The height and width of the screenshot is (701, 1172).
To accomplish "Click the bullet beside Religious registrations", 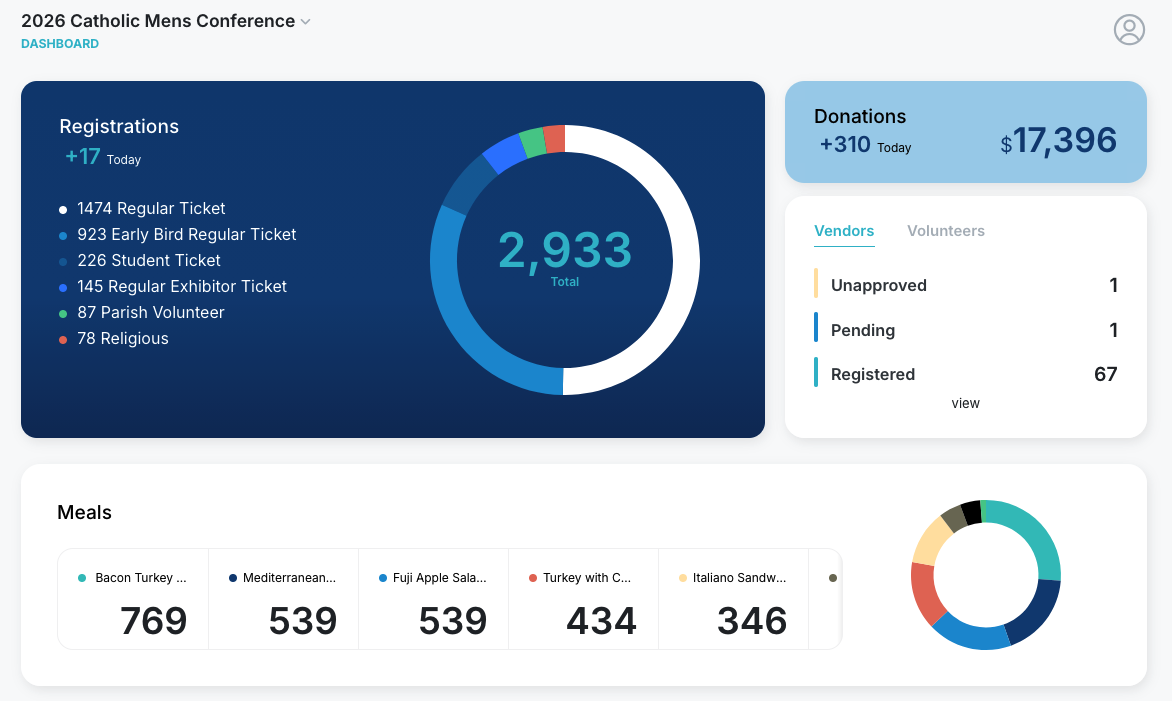I will 63,338.
